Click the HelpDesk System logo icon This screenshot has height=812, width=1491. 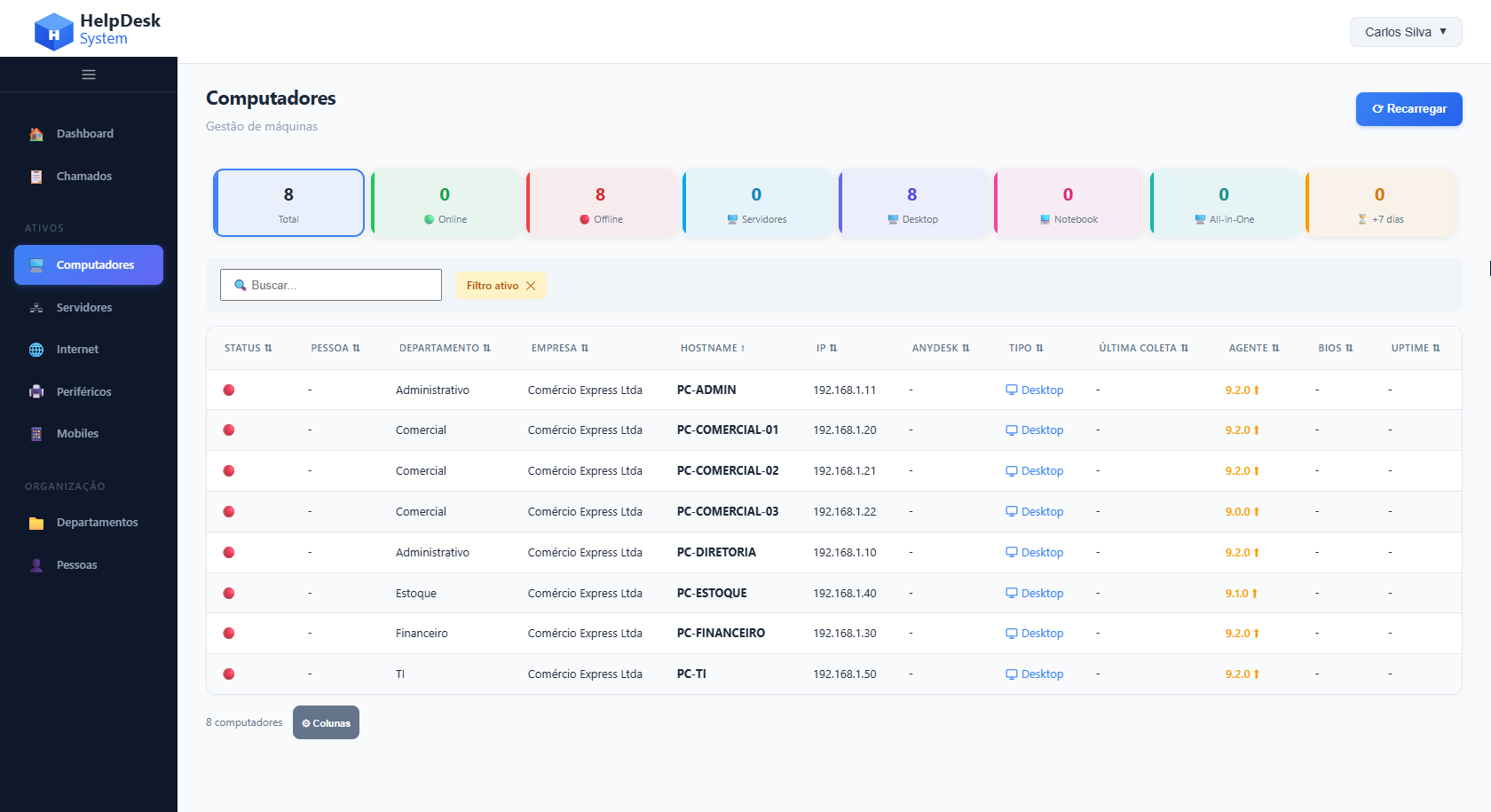click(53, 32)
